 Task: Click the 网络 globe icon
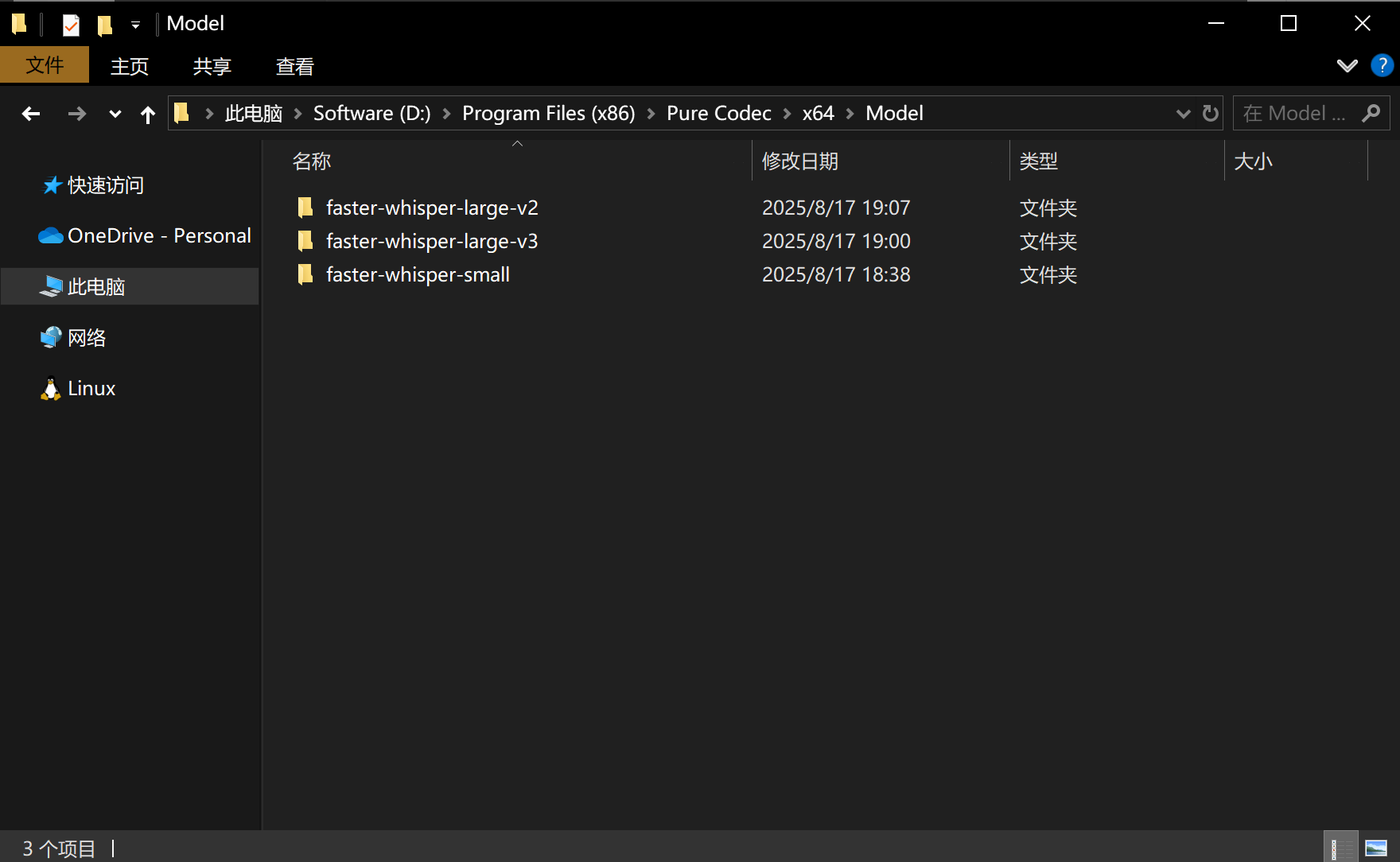pos(51,337)
